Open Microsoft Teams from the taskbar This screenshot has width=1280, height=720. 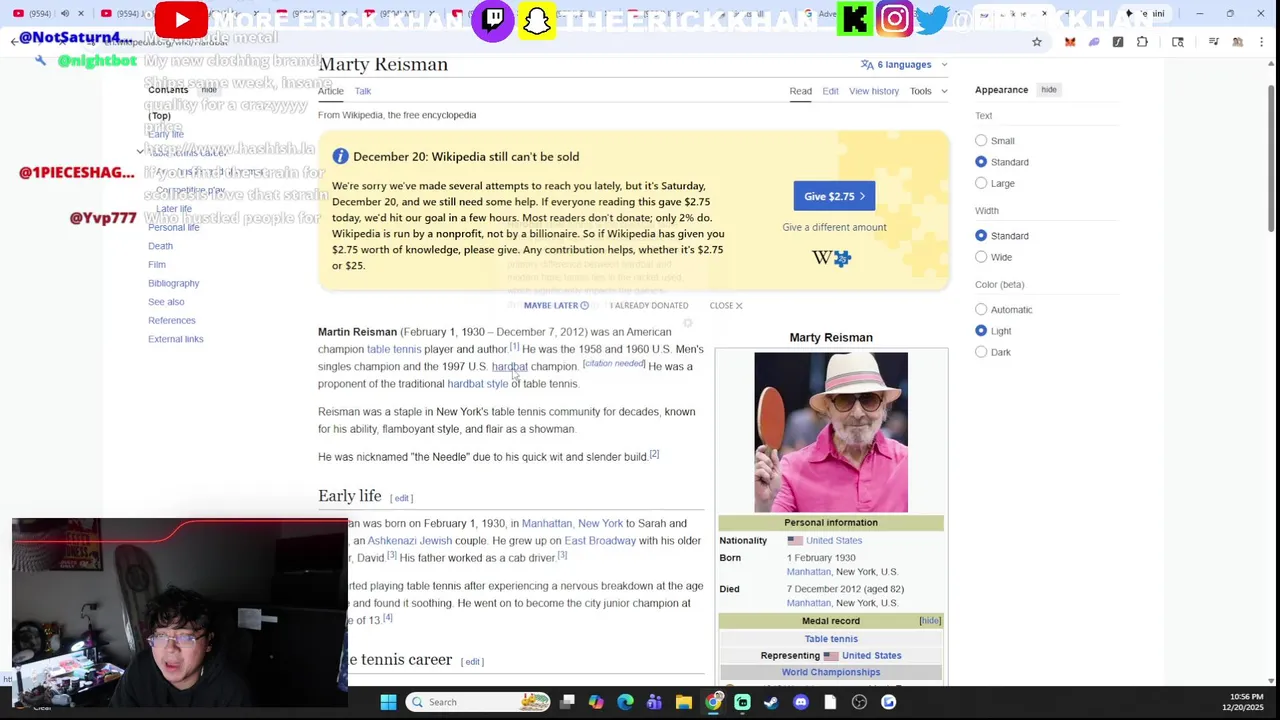pos(654,702)
